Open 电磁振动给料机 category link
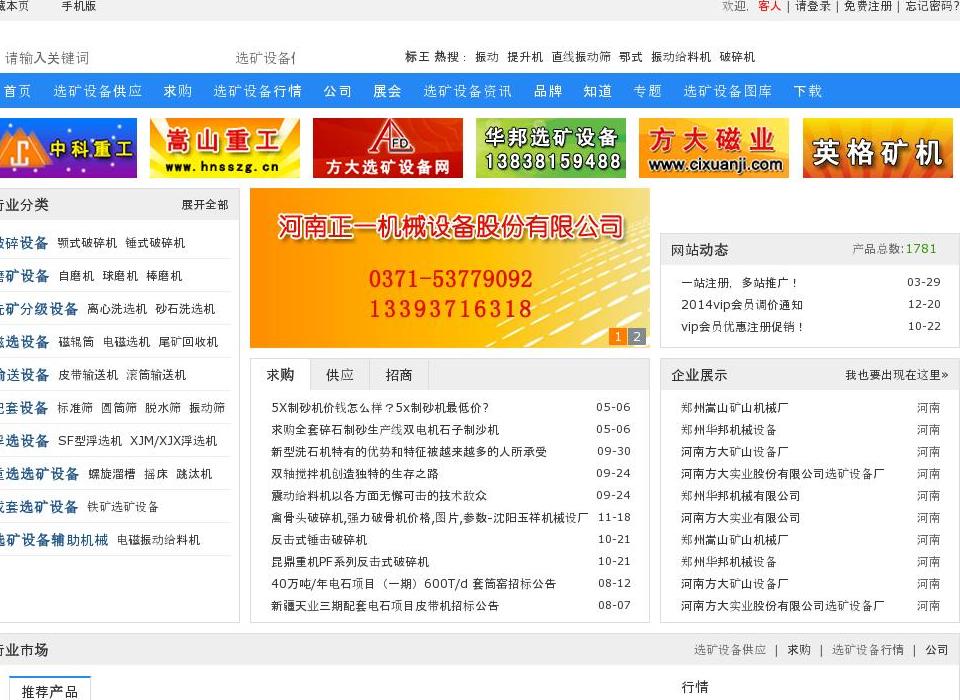 click(x=159, y=540)
